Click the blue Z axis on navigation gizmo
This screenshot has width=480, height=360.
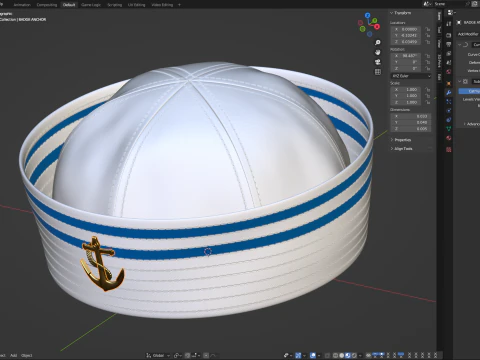367,16
